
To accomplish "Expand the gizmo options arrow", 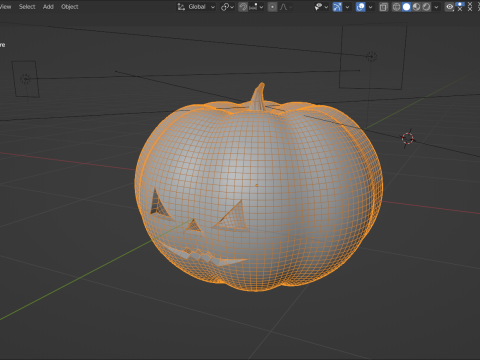I will click(x=347, y=7).
